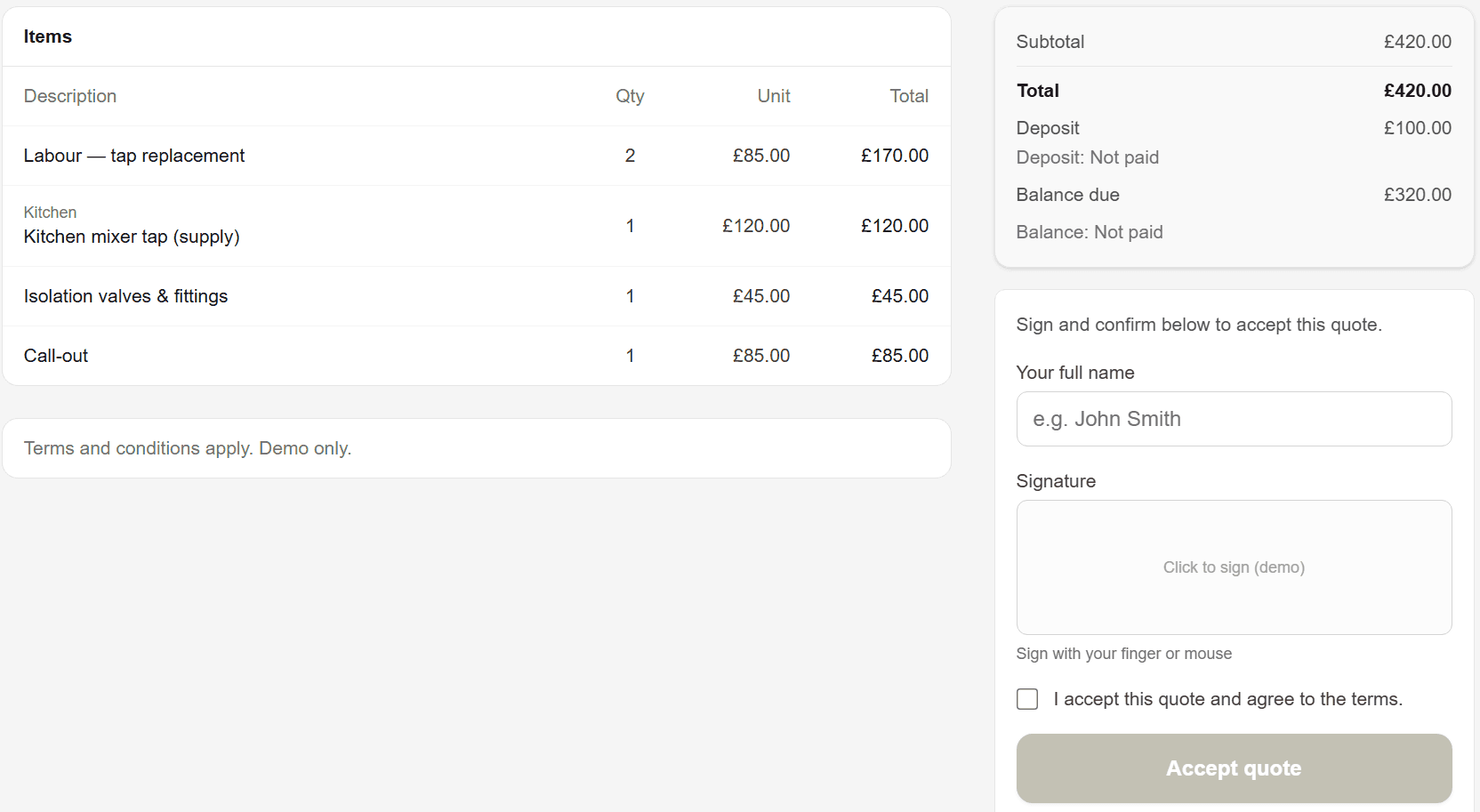Click the 'Terms and conditions apply' note
Image resolution: width=1480 pixels, height=812 pixels.
tap(188, 448)
